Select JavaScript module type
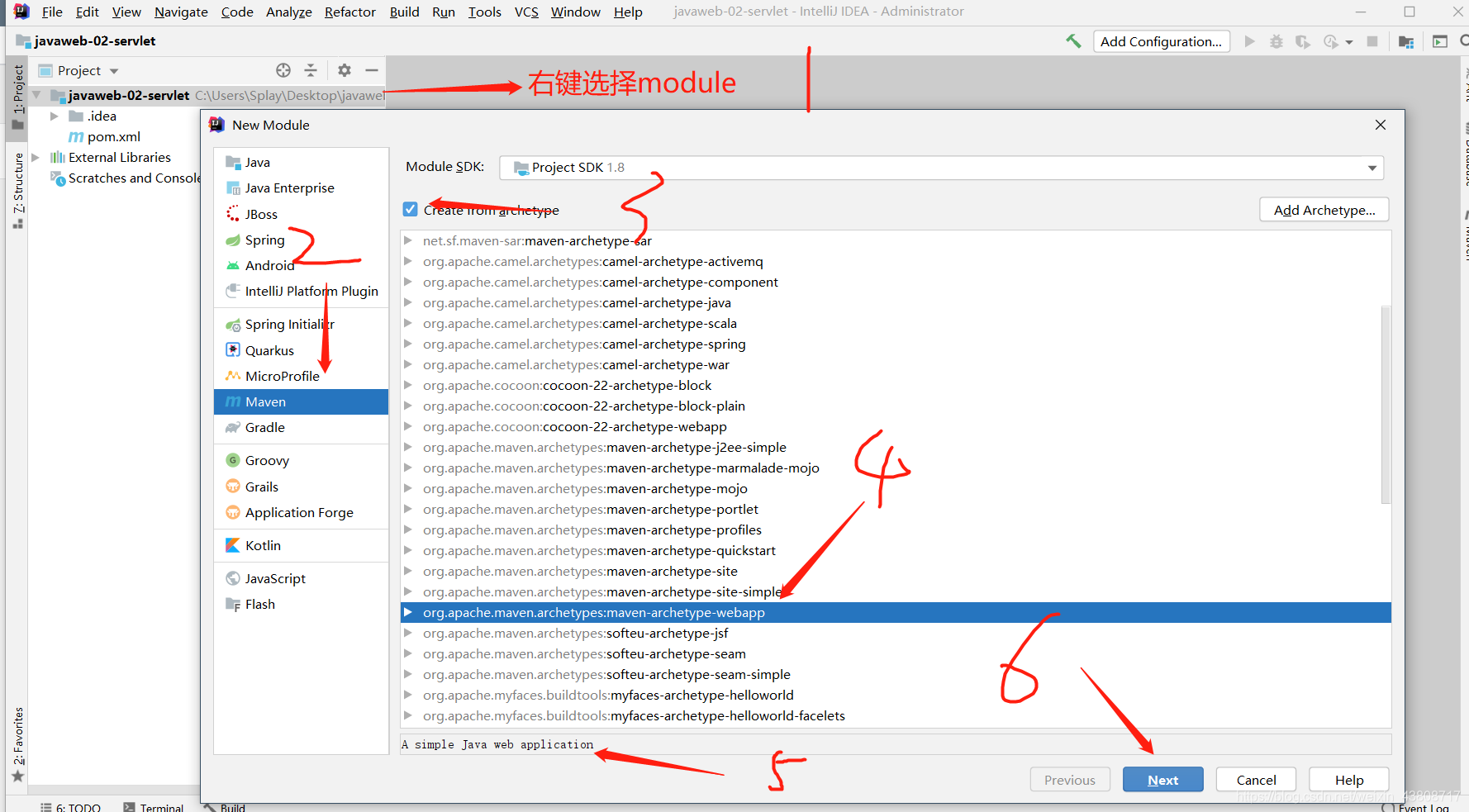Image resolution: width=1469 pixels, height=812 pixels. (x=301, y=579)
